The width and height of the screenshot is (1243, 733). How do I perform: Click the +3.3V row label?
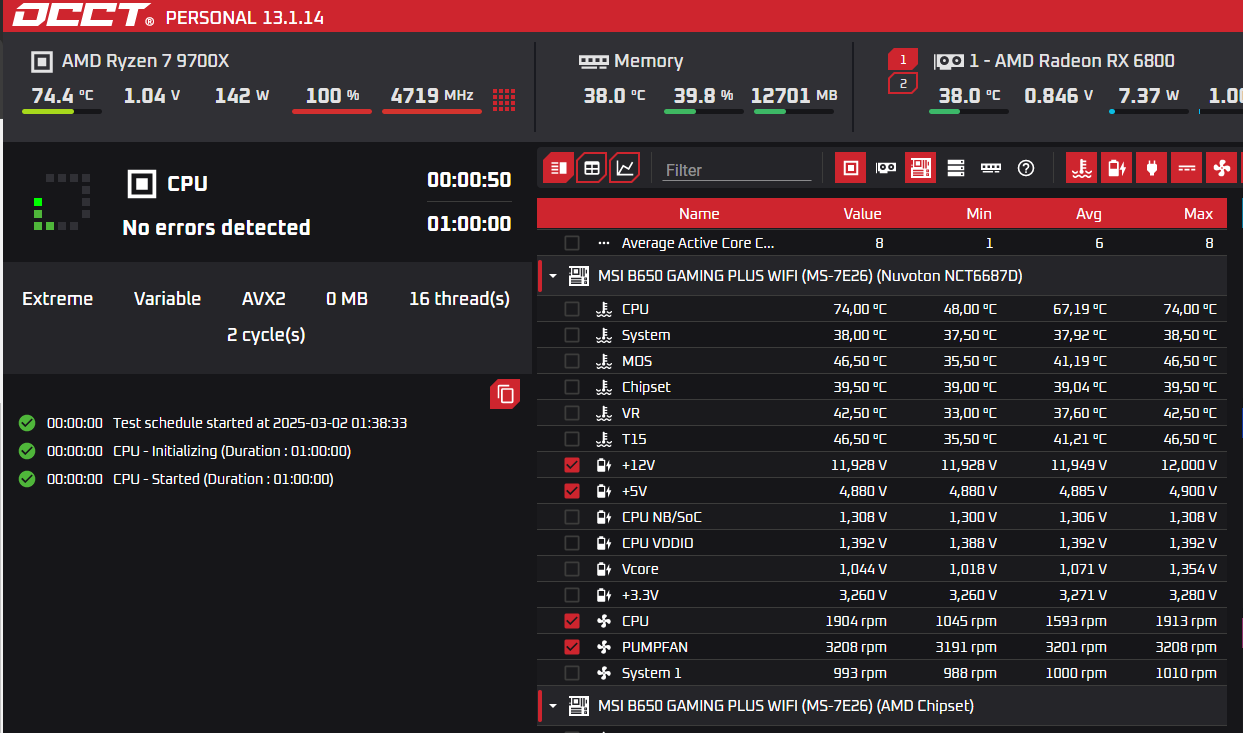coord(640,595)
